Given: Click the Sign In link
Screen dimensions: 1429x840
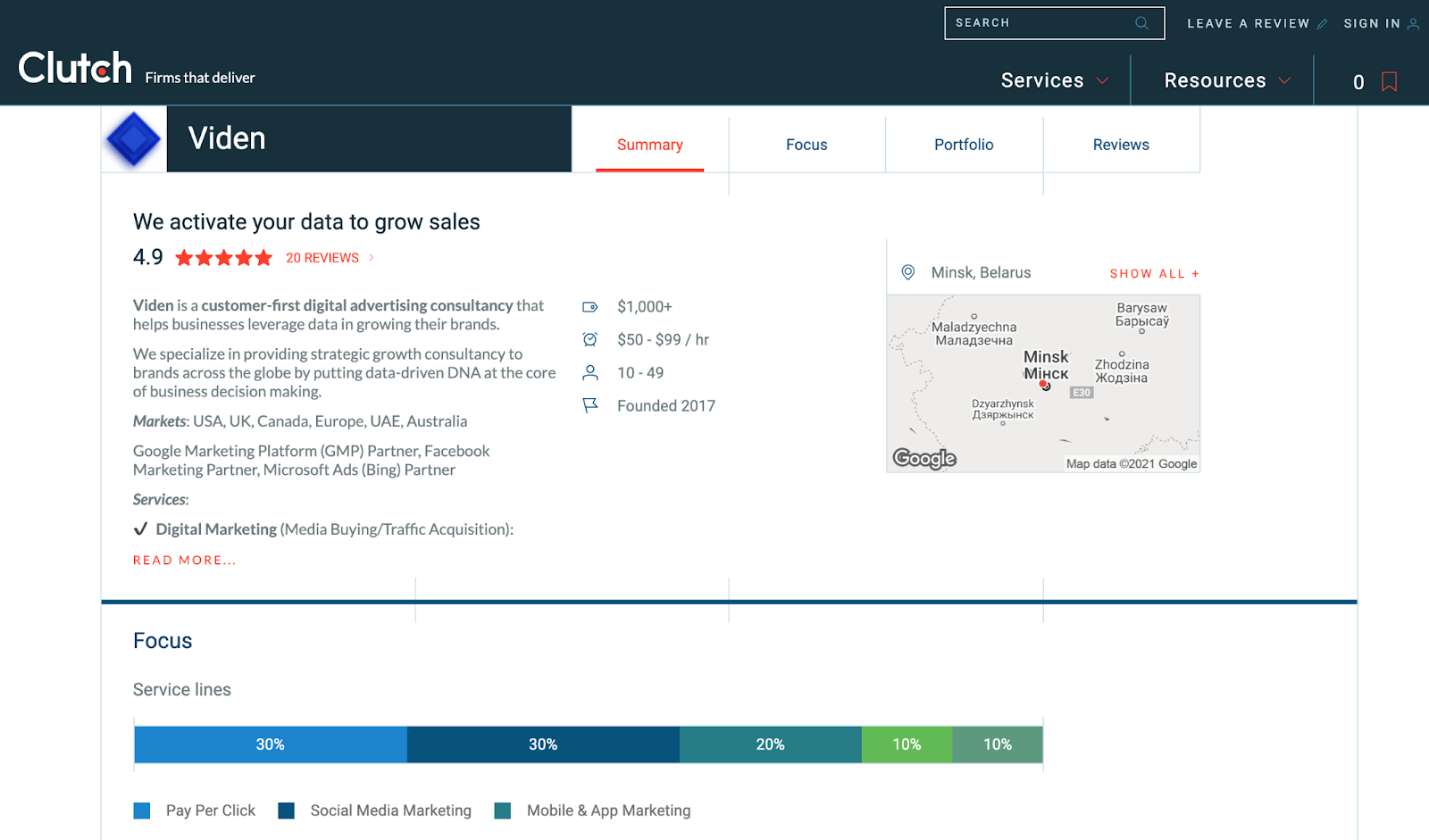Looking at the screenshot, I should click(x=1372, y=24).
